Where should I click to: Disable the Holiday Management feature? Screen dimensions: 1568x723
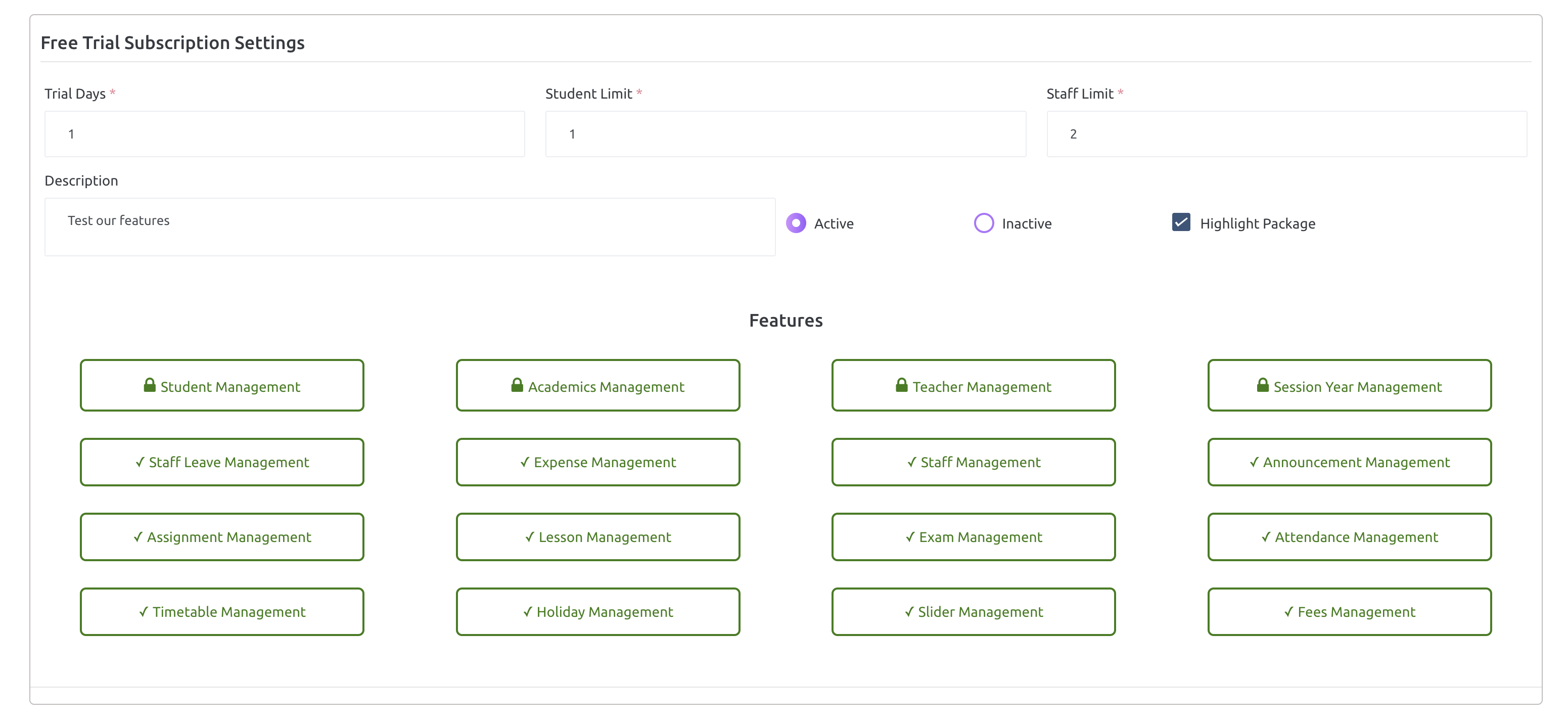click(x=598, y=612)
